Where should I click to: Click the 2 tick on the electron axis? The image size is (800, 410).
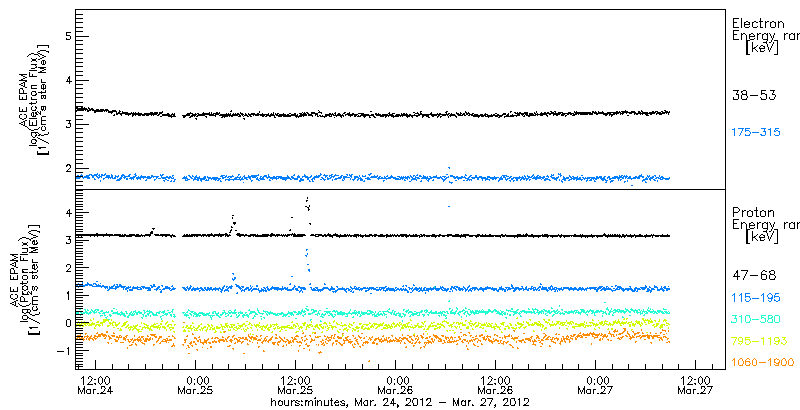tap(68, 169)
